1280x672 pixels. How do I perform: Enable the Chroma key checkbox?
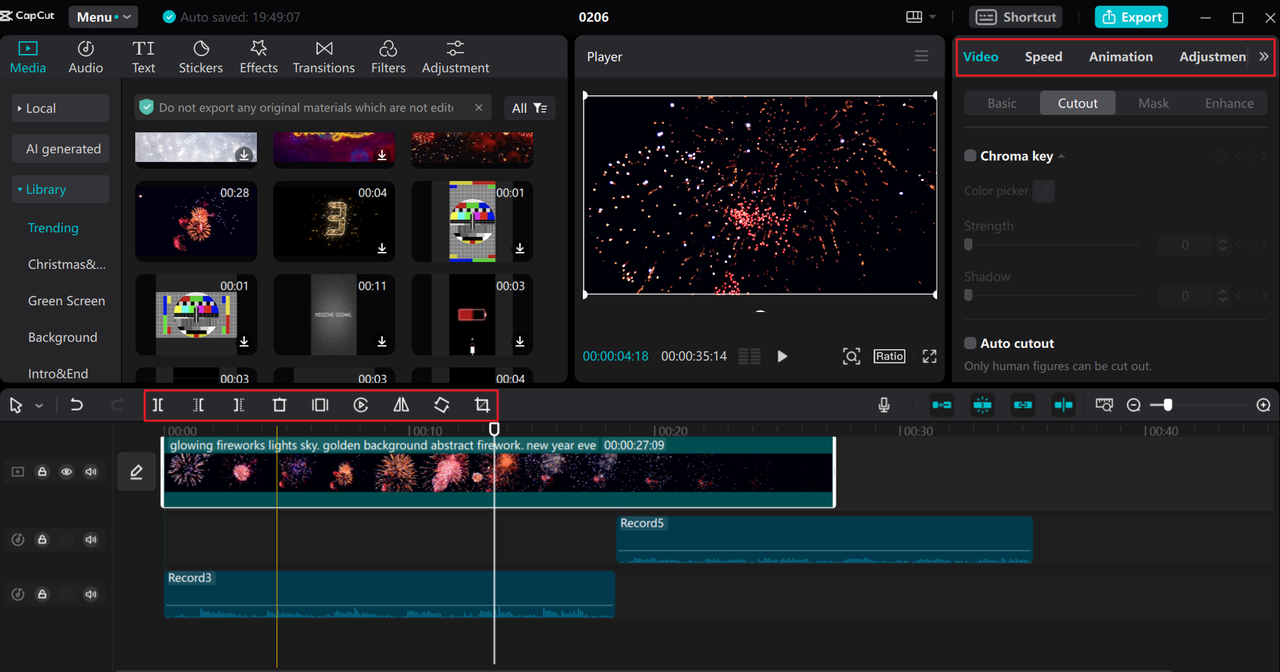(x=970, y=156)
